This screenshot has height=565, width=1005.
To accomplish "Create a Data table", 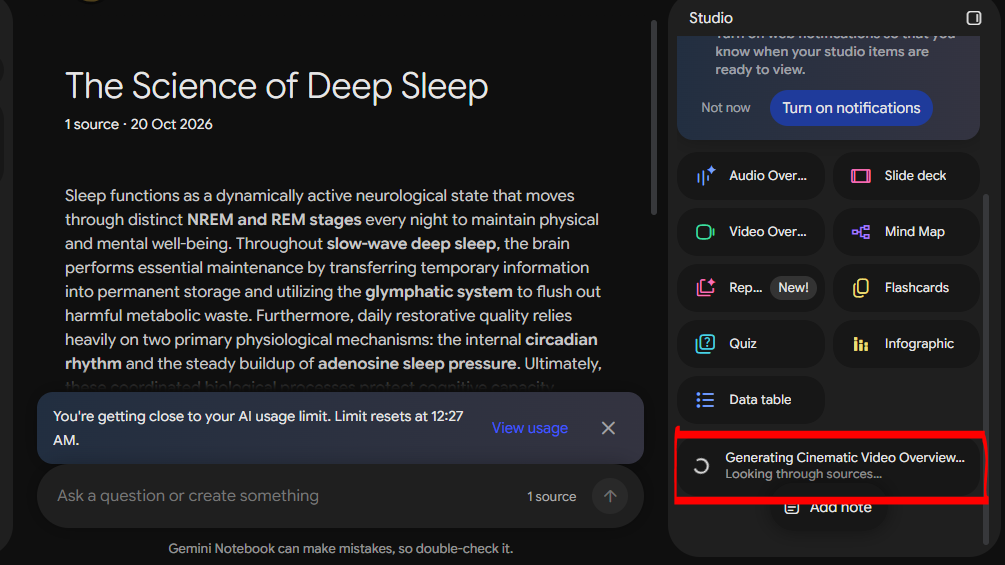I will (751, 400).
